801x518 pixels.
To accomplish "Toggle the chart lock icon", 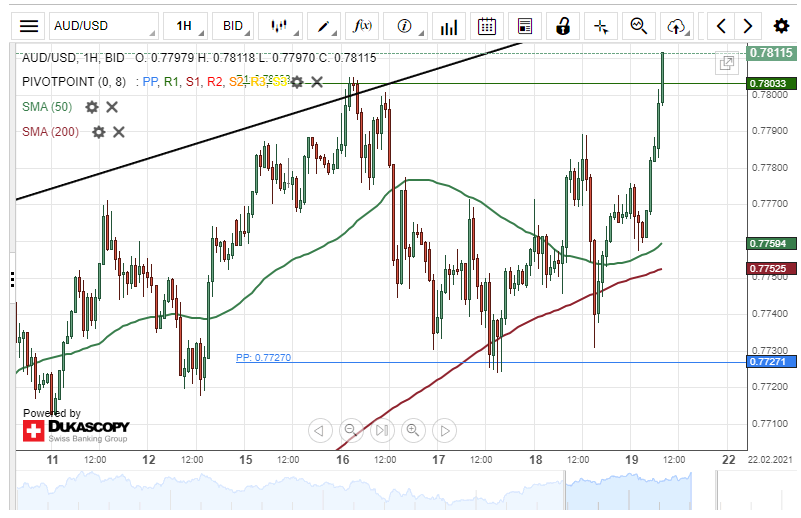I will click(563, 26).
